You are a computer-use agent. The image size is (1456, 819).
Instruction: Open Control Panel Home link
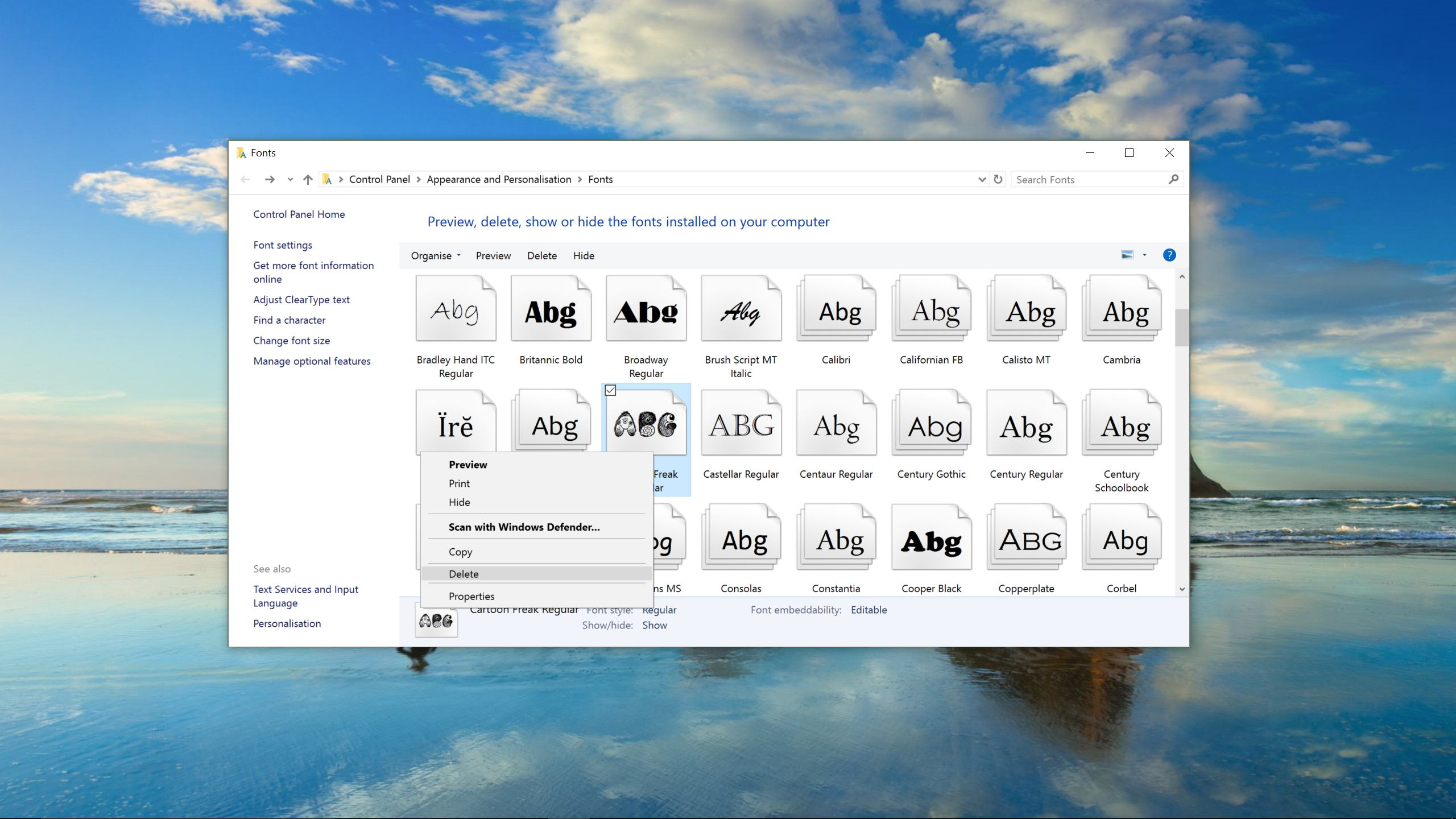click(x=299, y=214)
